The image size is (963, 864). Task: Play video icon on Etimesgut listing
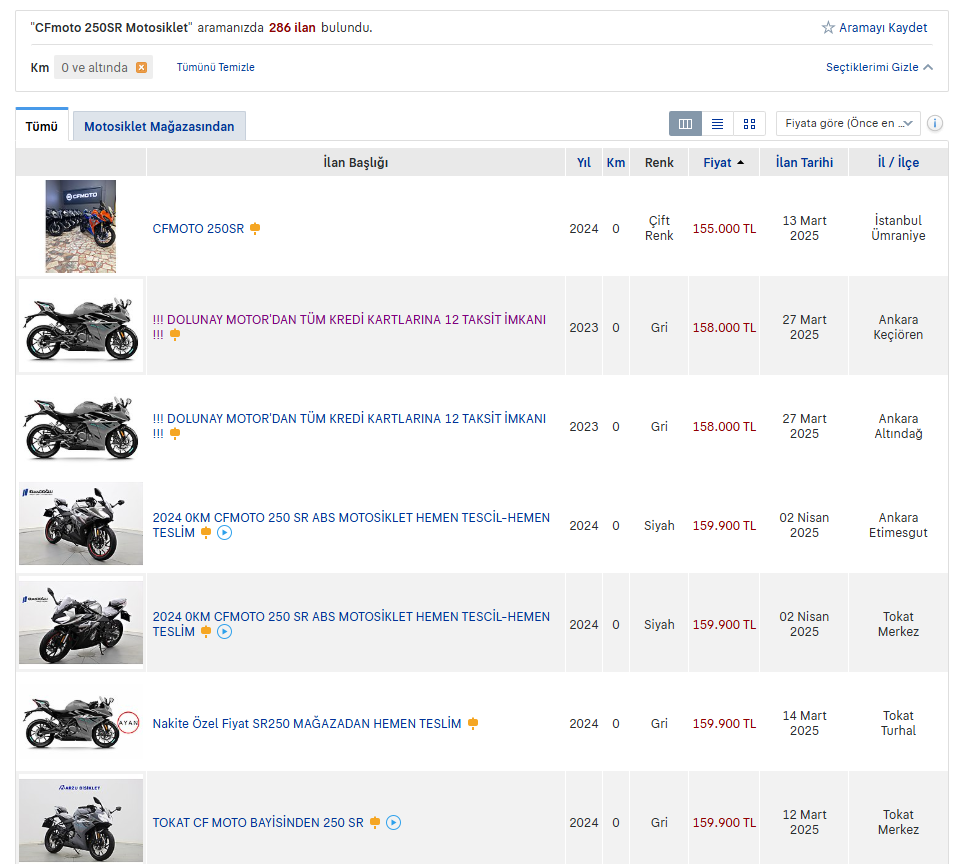click(x=225, y=533)
